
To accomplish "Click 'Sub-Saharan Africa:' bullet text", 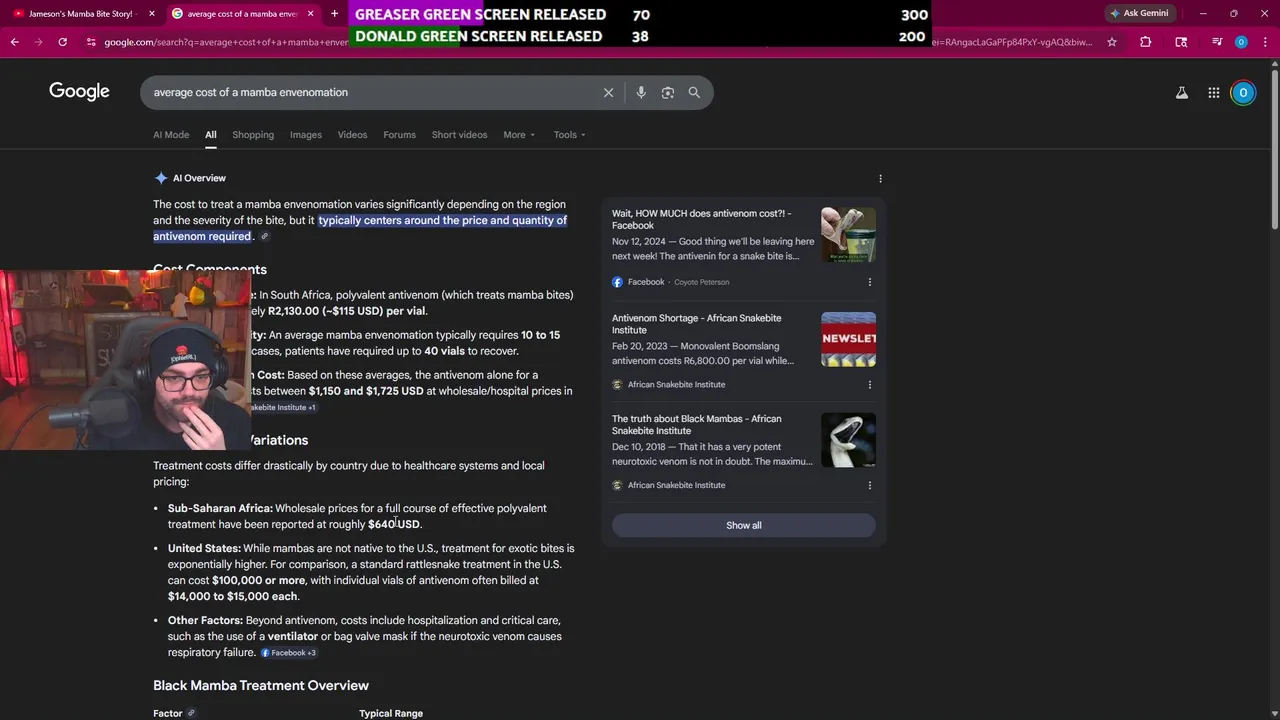I will click(x=220, y=508).
